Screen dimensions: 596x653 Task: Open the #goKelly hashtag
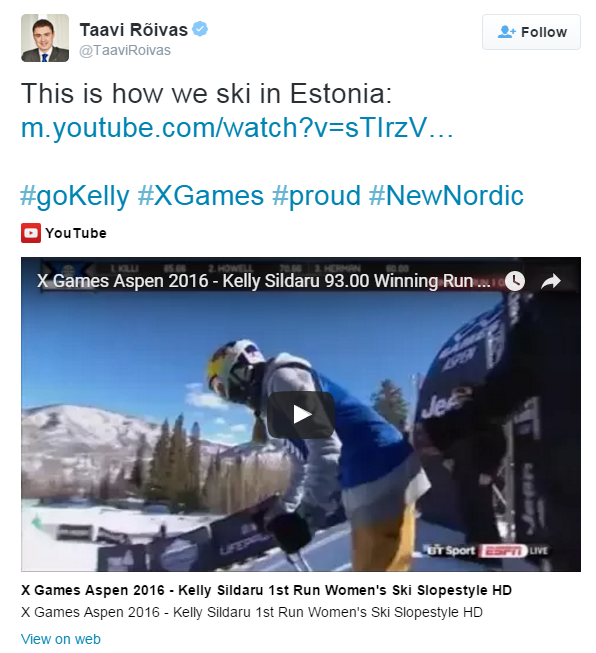pyautogui.click(x=75, y=195)
